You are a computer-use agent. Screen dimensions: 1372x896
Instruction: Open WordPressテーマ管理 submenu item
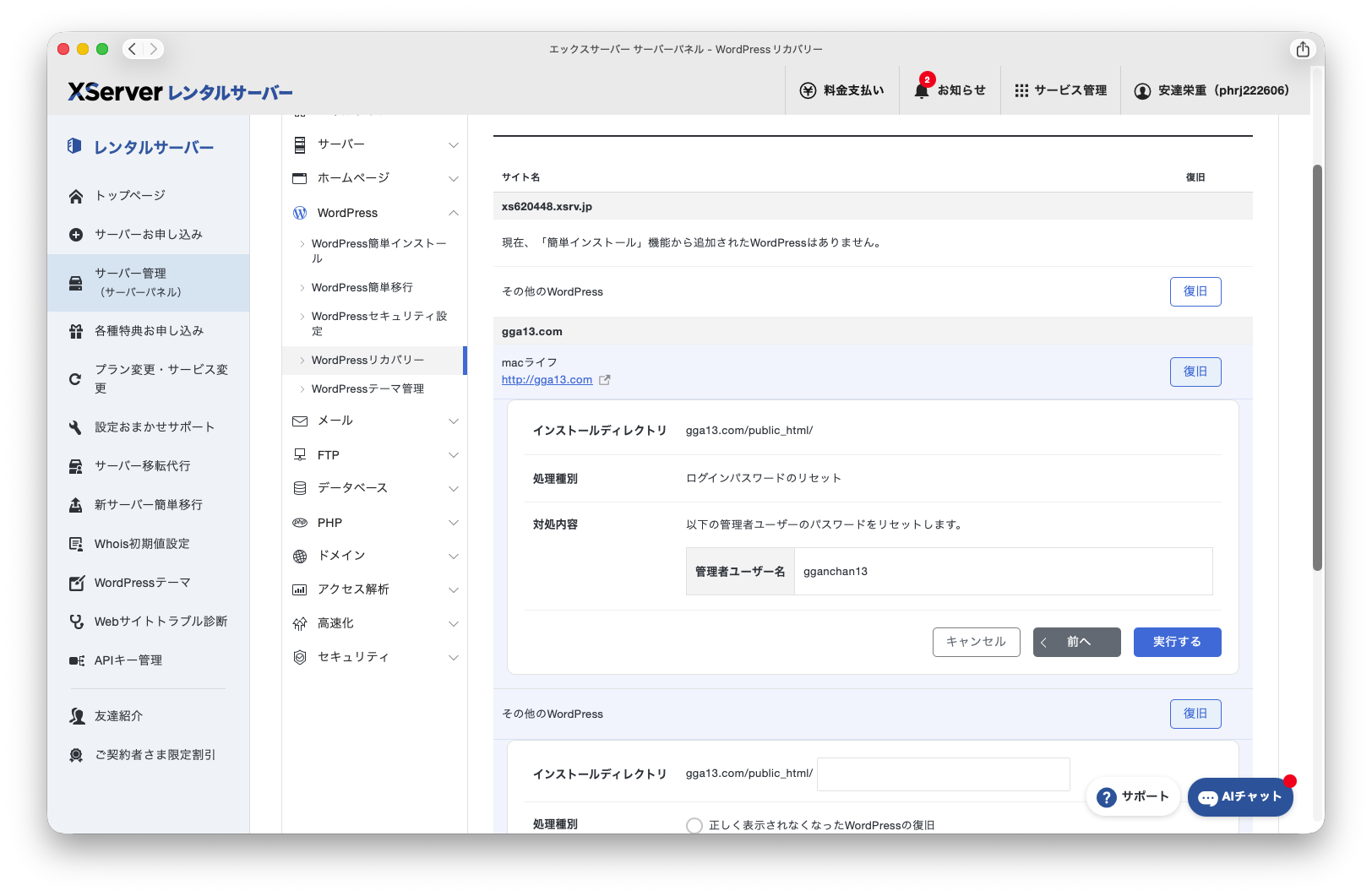[367, 388]
